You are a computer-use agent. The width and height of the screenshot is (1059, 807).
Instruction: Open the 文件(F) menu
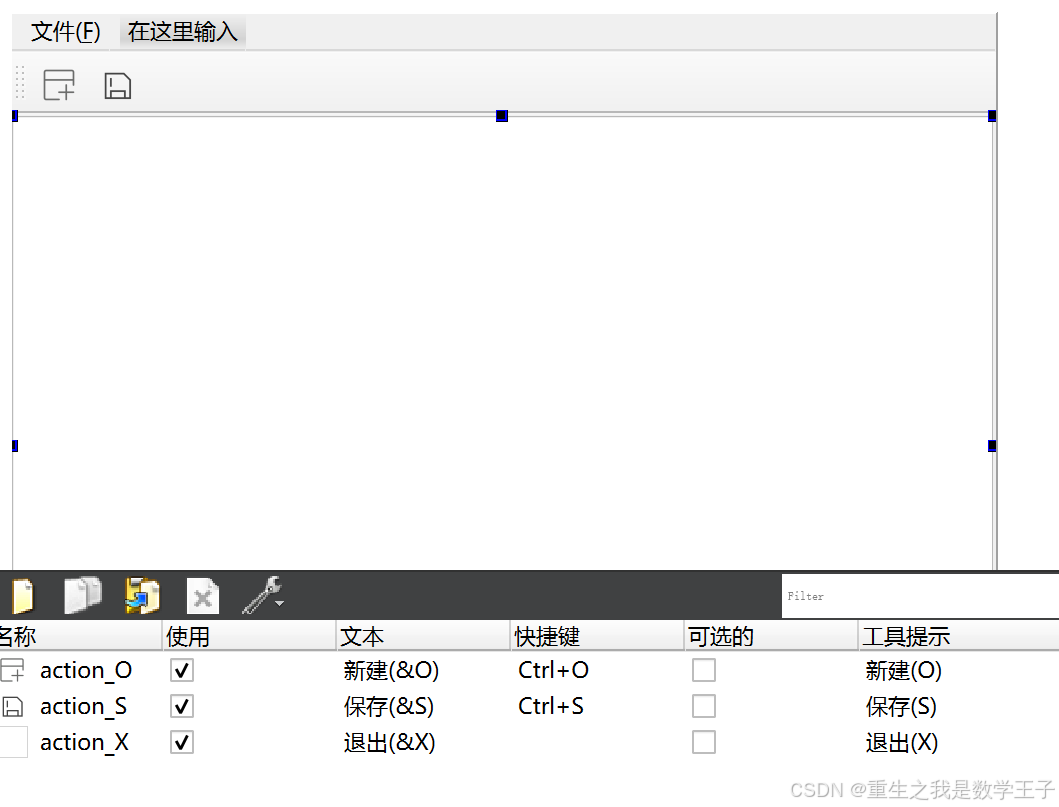point(66,32)
